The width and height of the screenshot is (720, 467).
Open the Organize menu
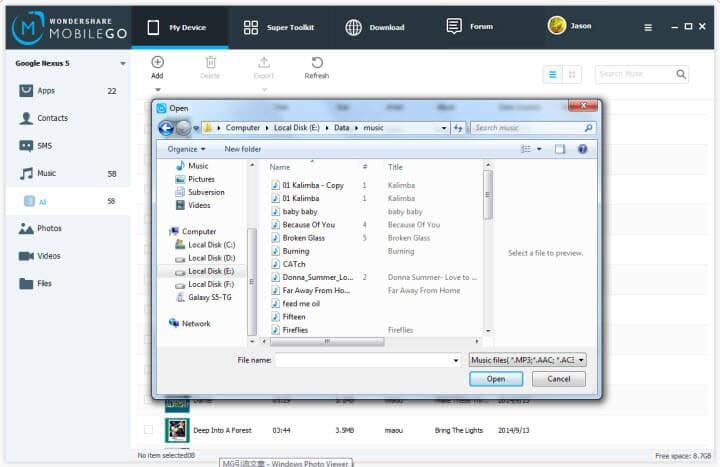[186, 149]
